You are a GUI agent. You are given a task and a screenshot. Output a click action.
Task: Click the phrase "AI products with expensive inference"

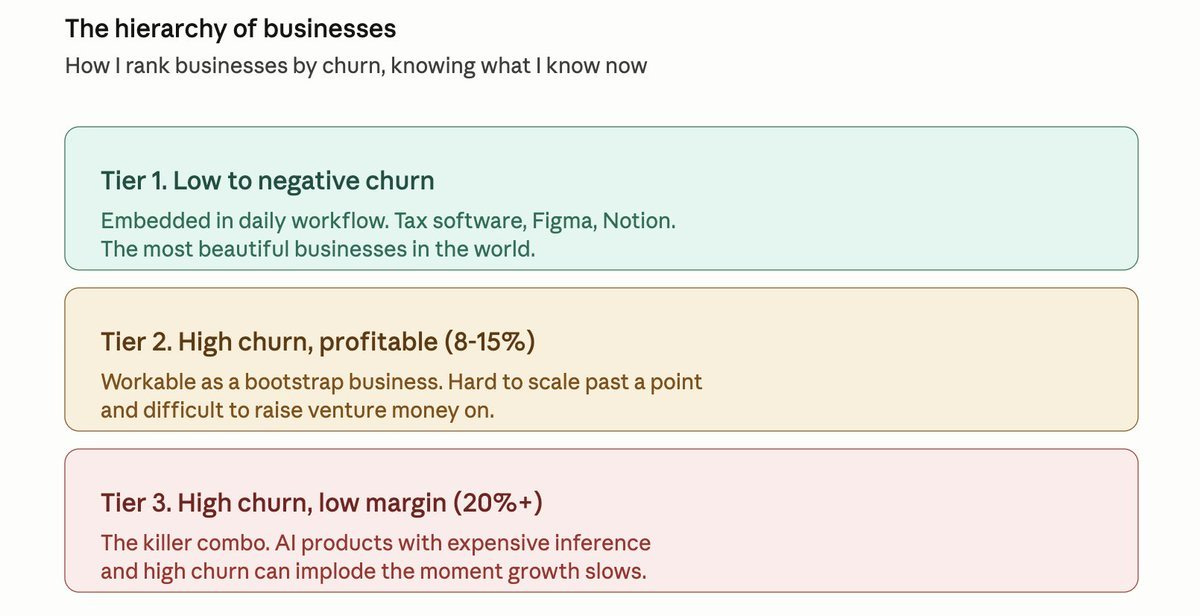[x=464, y=543]
